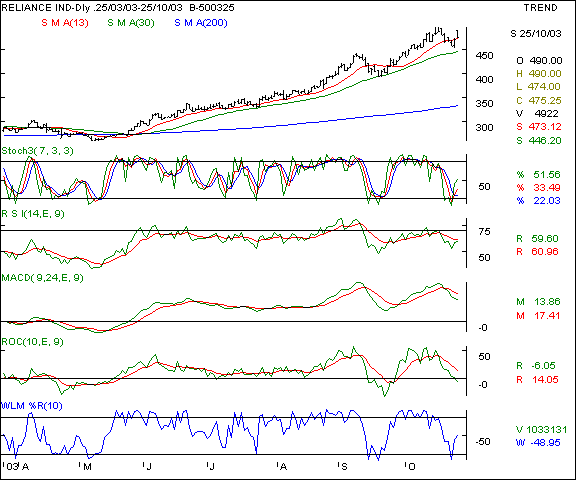Click the high value 'H 490.00'

(x=539, y=74)
